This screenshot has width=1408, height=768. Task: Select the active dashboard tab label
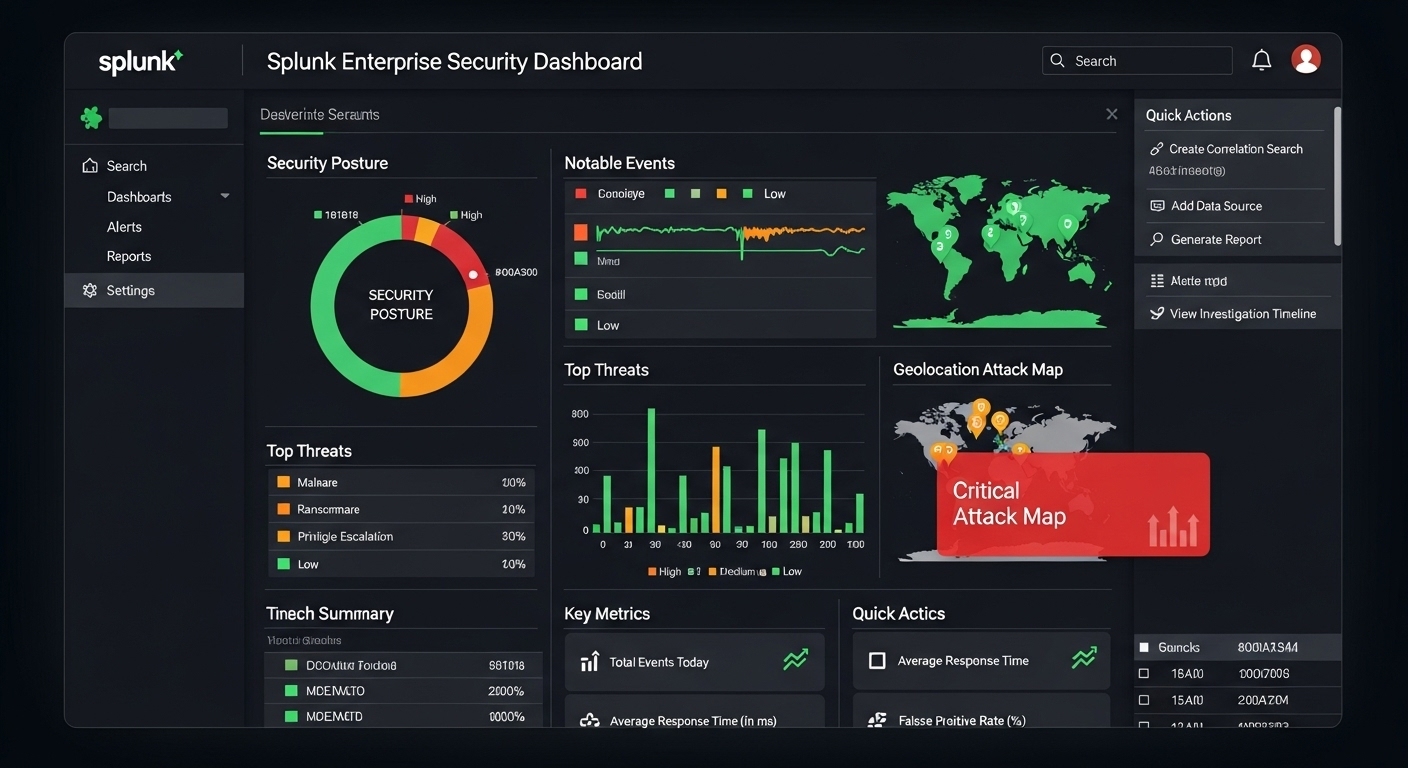tap(319, 115)
